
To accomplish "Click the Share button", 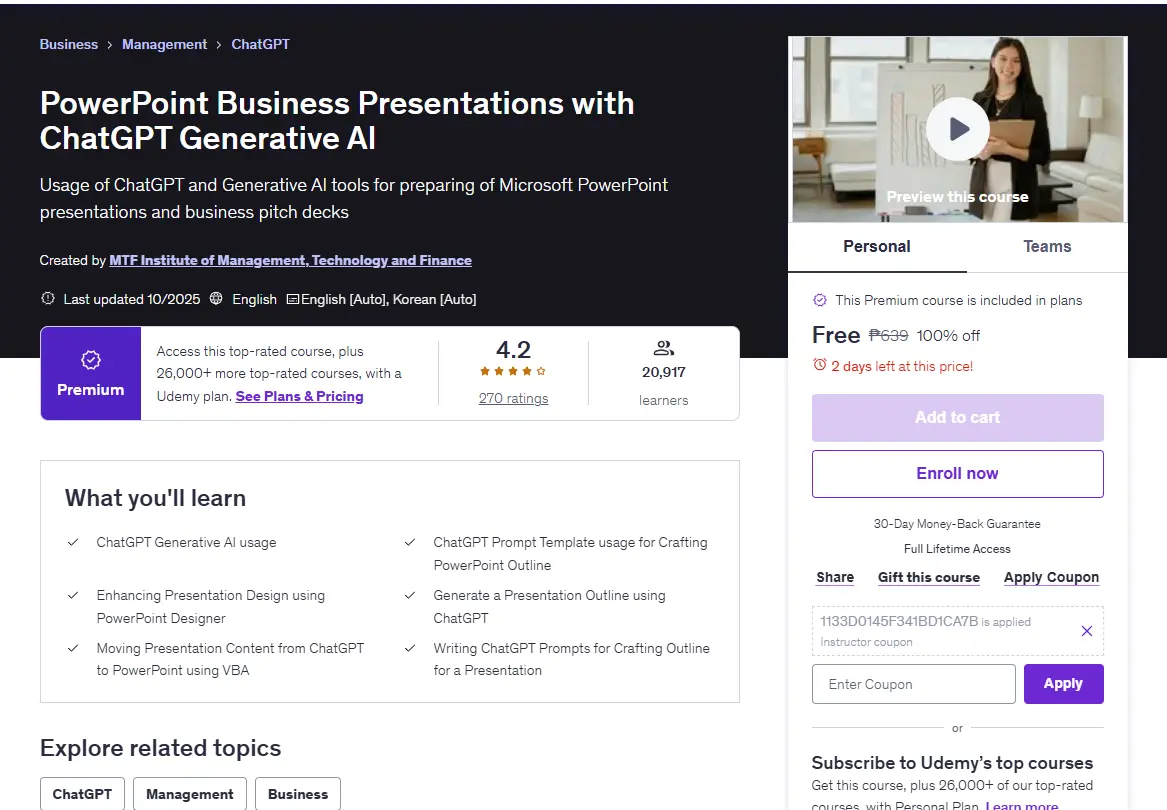I will pyautogui.click(x=835, y=577).
